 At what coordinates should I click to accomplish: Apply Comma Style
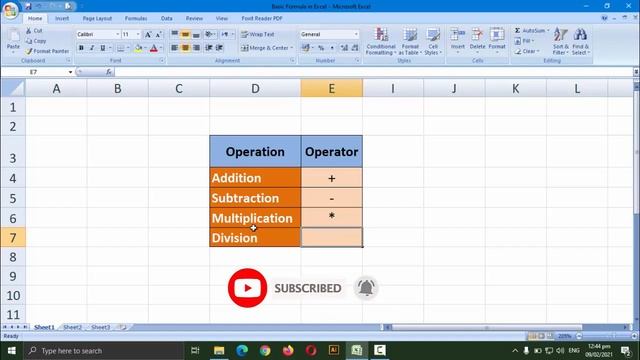[x=332, y=48]
